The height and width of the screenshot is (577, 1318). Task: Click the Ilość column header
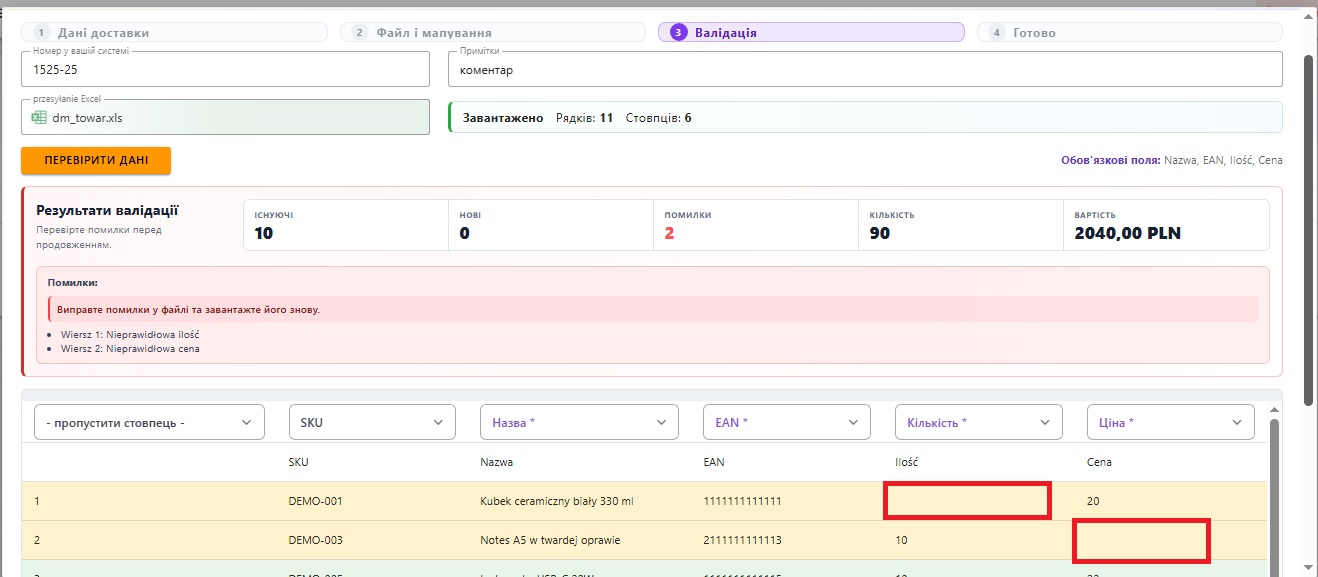pyautogui.click(x=906, y=462)
